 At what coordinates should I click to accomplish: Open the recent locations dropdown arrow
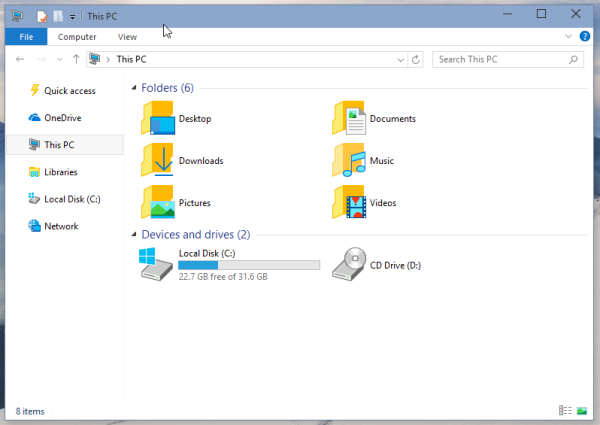pyautogui.click(x=59, y=60)
